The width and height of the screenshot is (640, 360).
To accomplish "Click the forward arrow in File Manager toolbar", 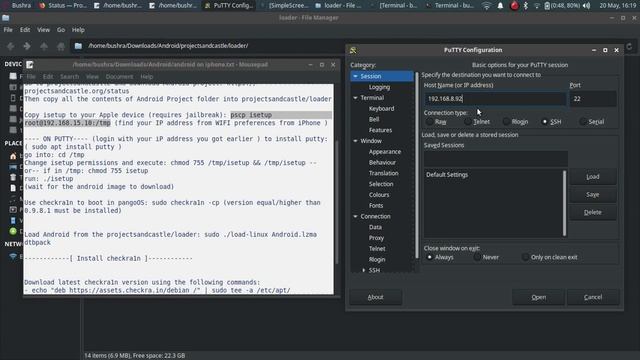I will click(27, 46).
